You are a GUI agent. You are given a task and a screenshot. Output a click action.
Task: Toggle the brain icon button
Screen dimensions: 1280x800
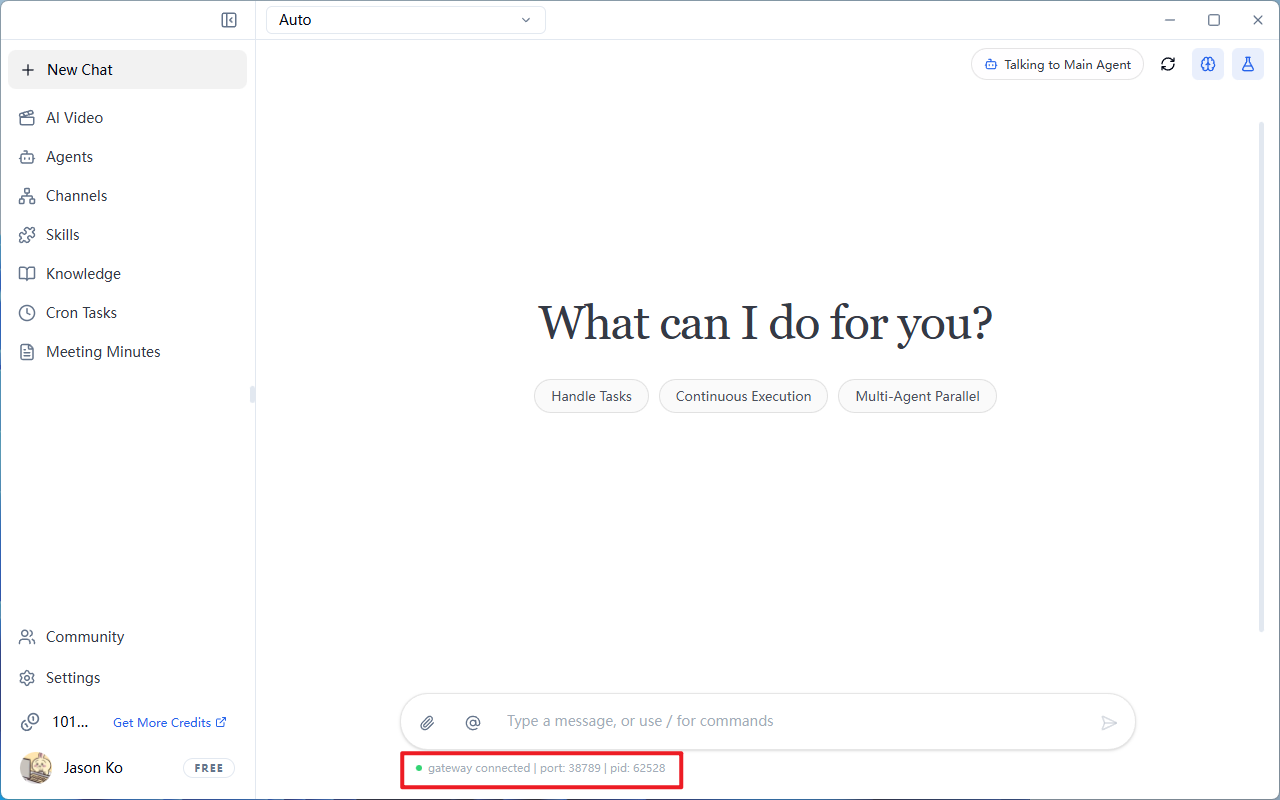pos(1208,64)
